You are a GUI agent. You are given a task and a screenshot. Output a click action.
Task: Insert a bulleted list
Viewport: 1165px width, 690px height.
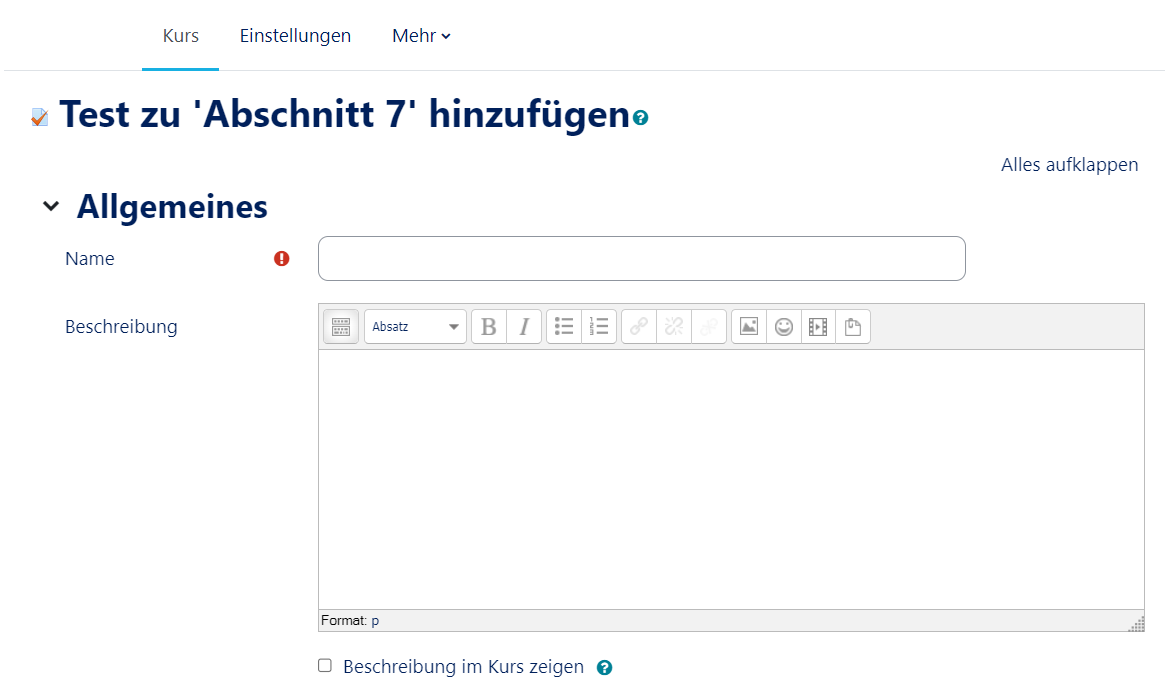click(564, 327)
